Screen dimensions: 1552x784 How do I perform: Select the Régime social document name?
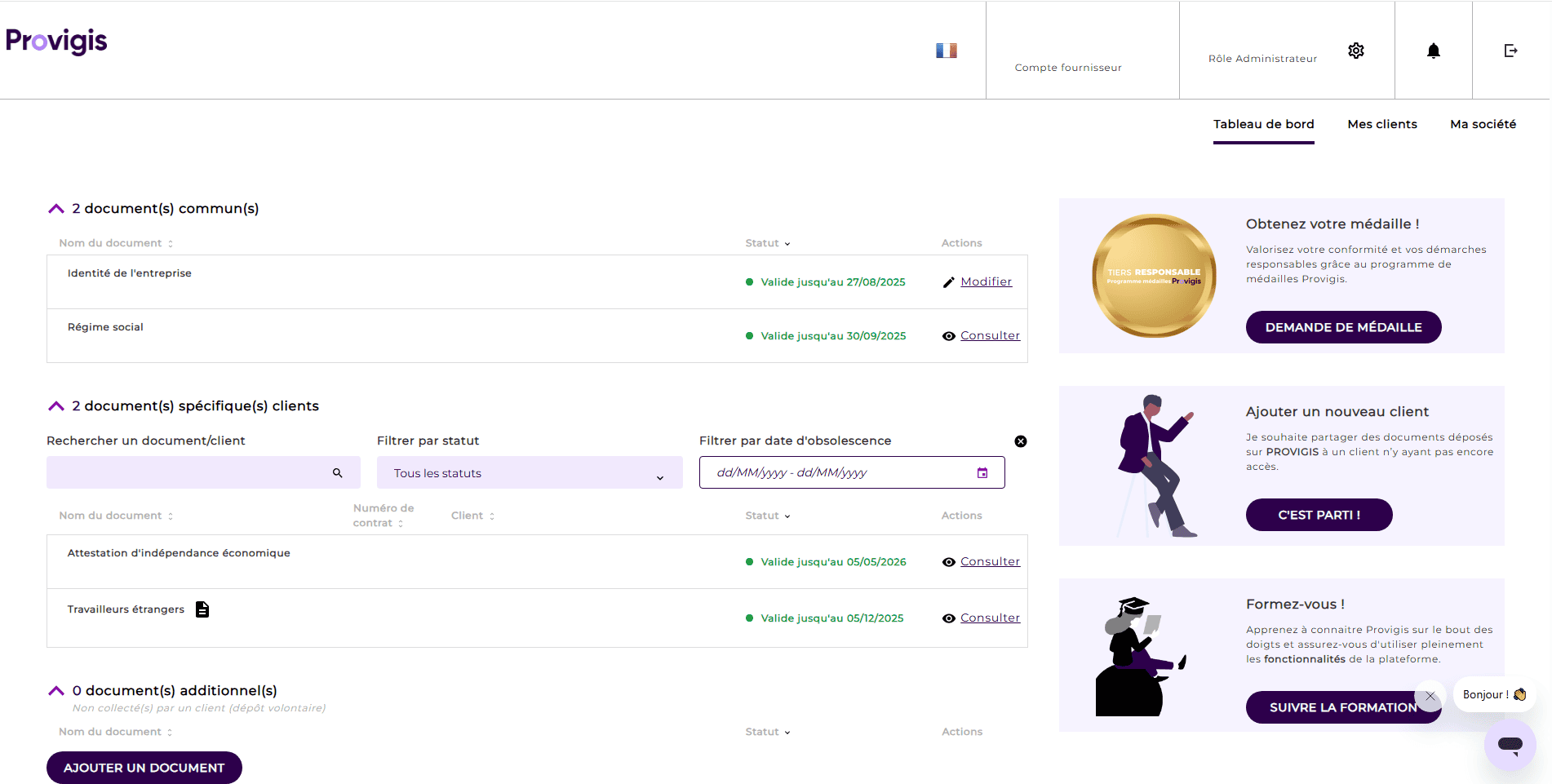(105, 327)
